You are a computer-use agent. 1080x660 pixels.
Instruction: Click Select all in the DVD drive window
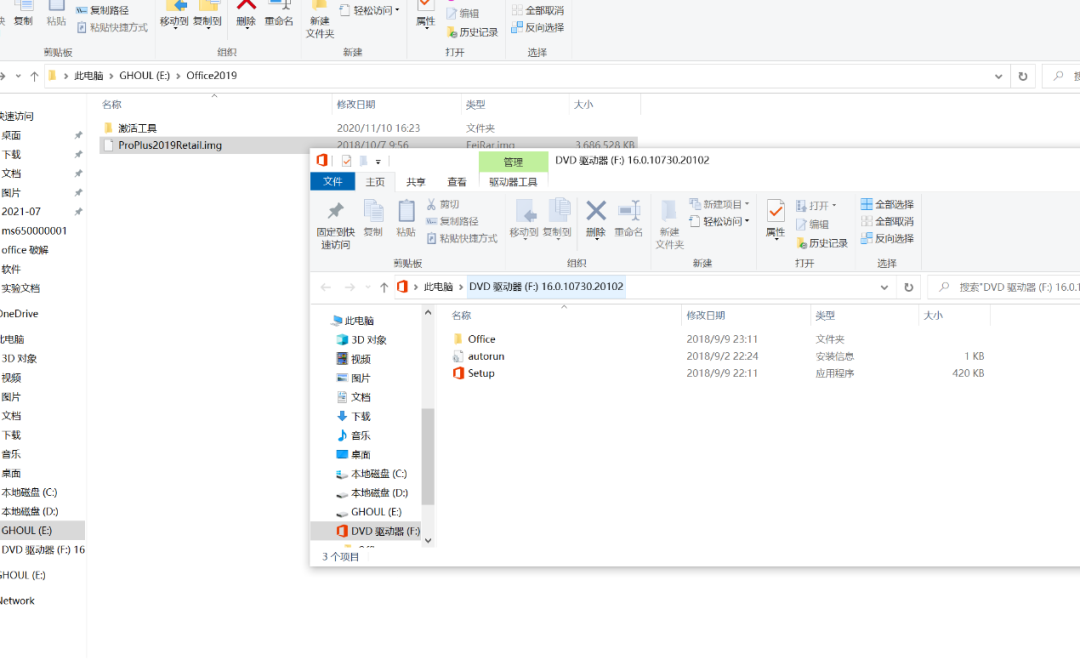tap(887, 205)
